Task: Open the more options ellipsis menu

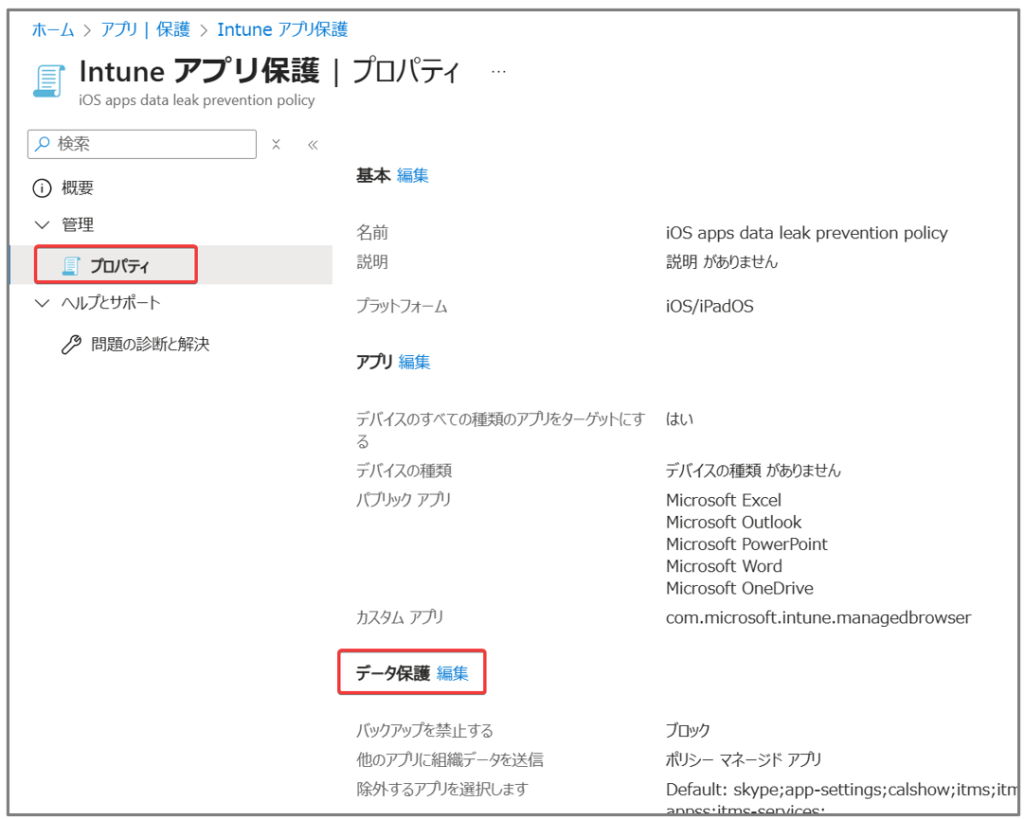Action: click(498, 71)
